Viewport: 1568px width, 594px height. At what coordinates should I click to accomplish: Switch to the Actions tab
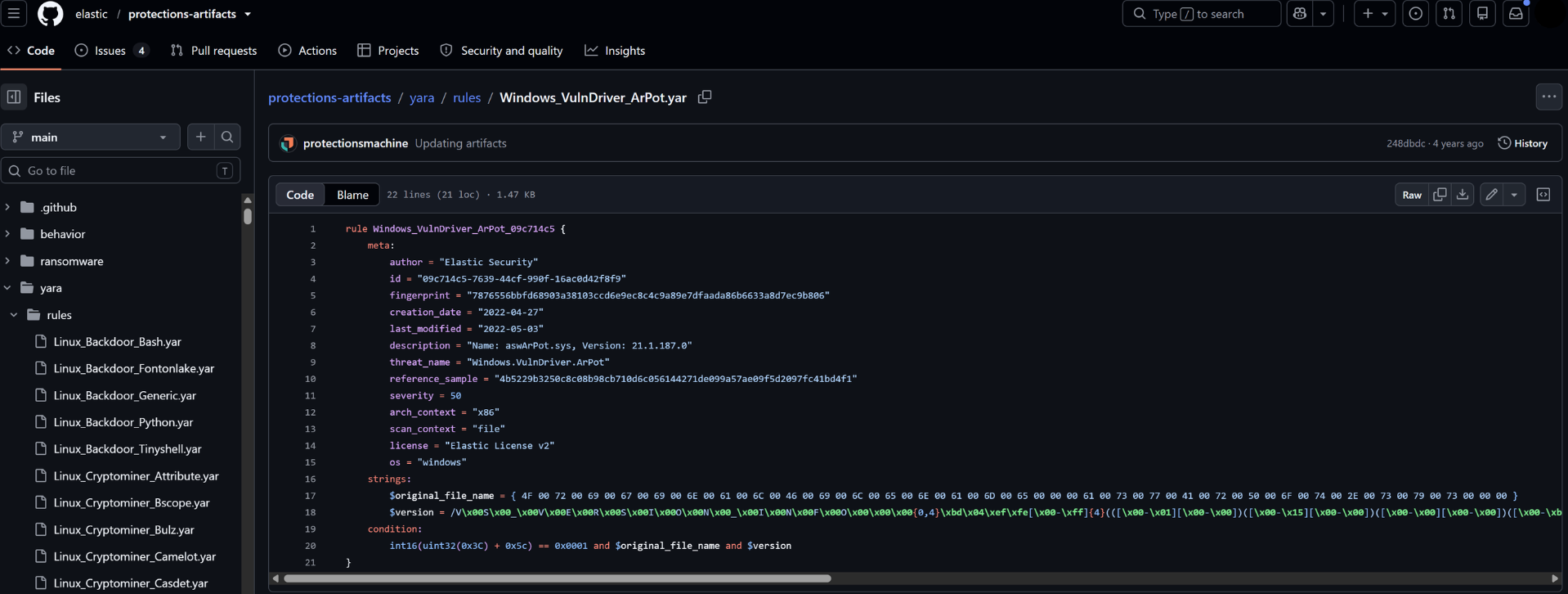click(307, 51)
